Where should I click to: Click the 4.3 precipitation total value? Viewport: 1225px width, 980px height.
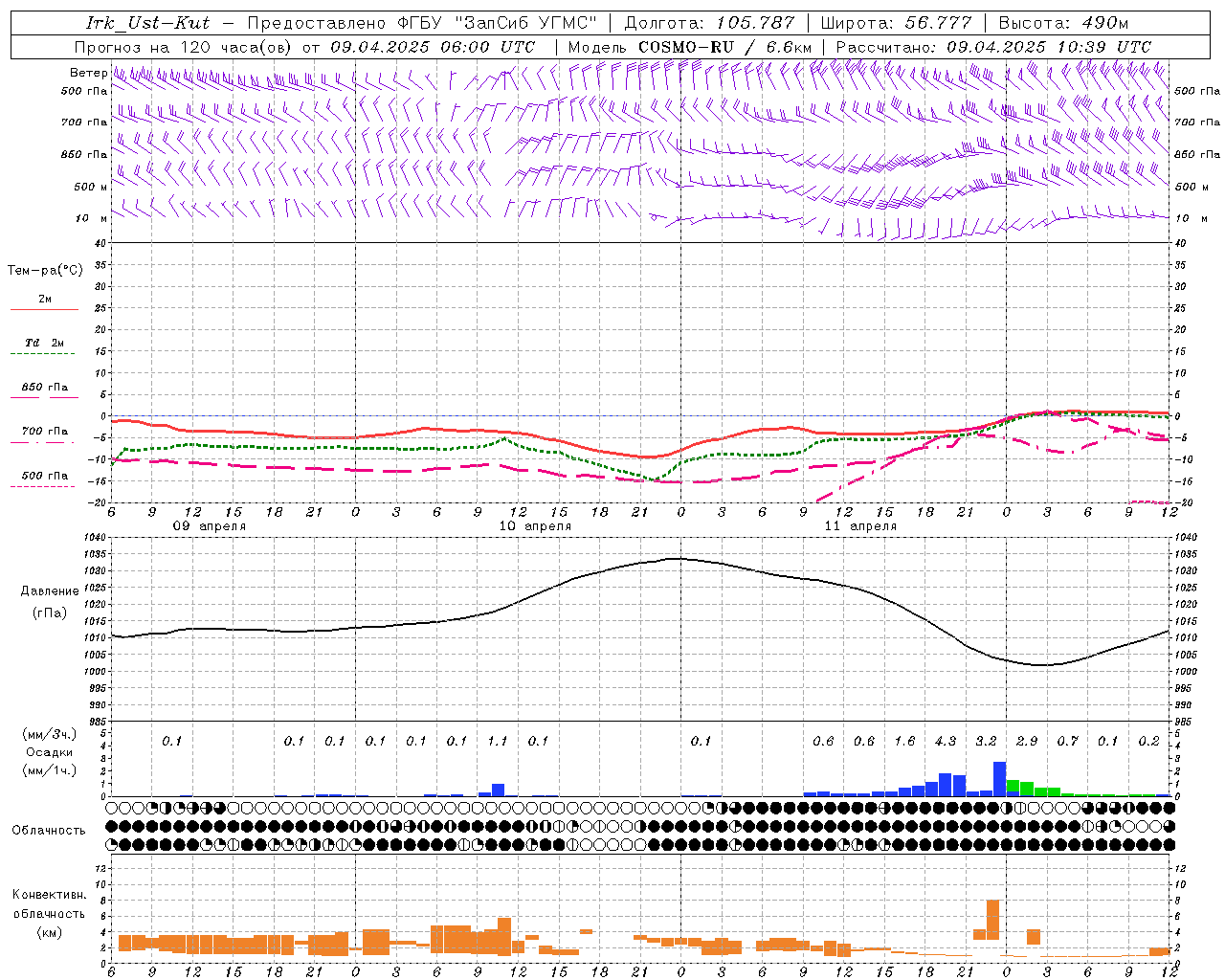(x=946, y=741)
